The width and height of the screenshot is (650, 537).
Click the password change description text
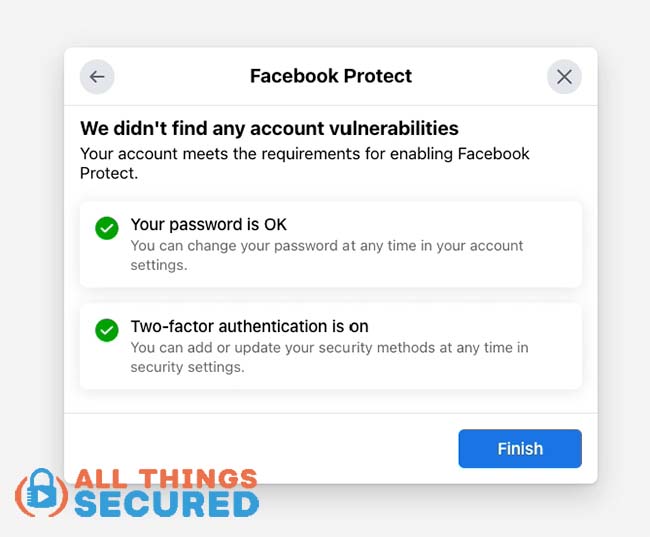pos(327,255)
